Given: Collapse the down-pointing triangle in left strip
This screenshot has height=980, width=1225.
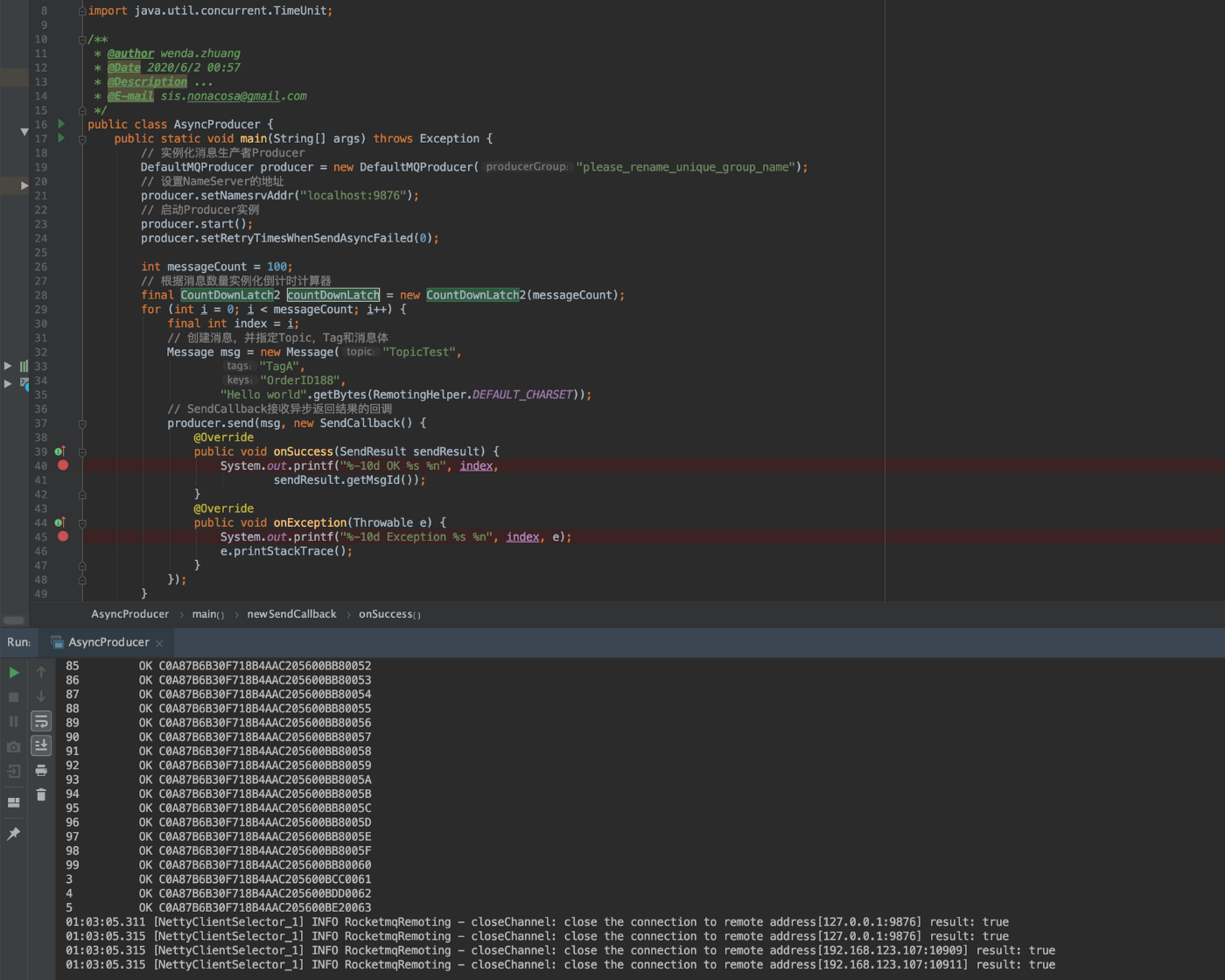Looking at the screenshot, I should 24,132.
